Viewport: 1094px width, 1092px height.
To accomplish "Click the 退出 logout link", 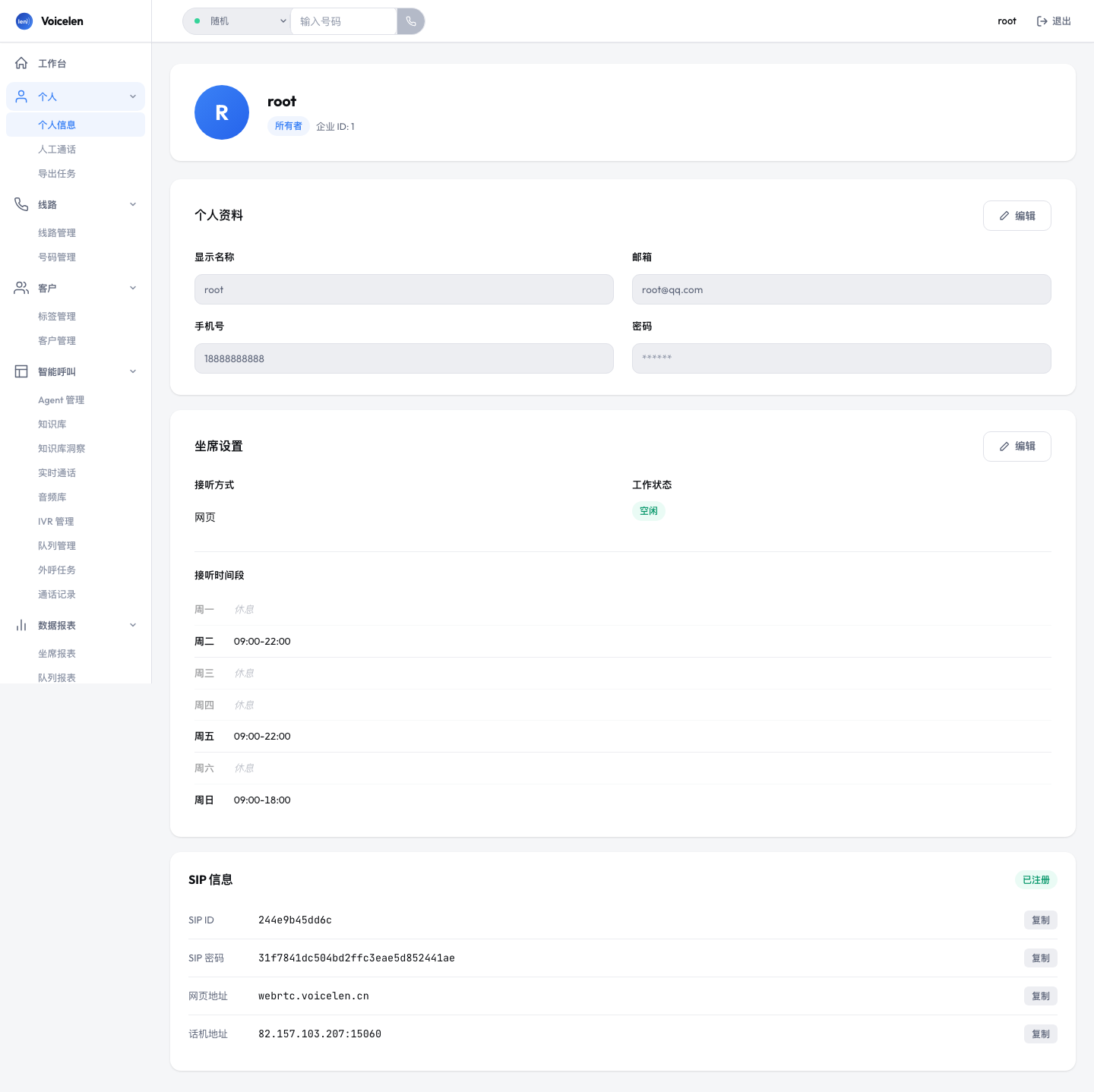I will click(1054, 21).
